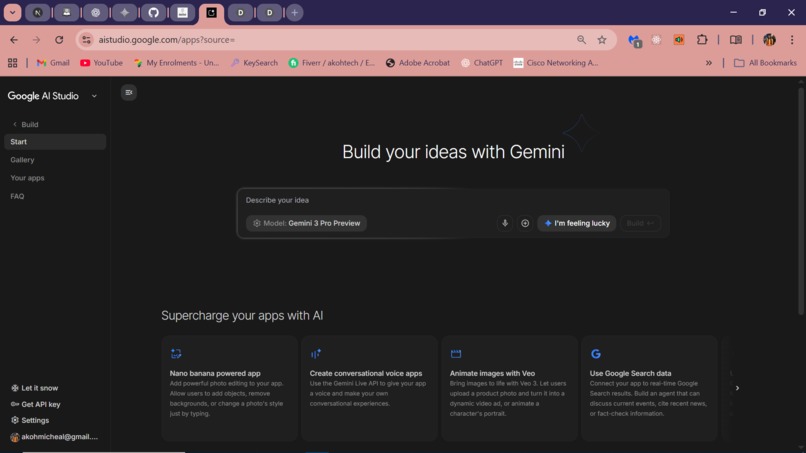Image resolution: width=806 pixels, height=453 pixels.
Task: Open Create conversational voice apps card
Action: pyautogui.click(x=369, y=388)
